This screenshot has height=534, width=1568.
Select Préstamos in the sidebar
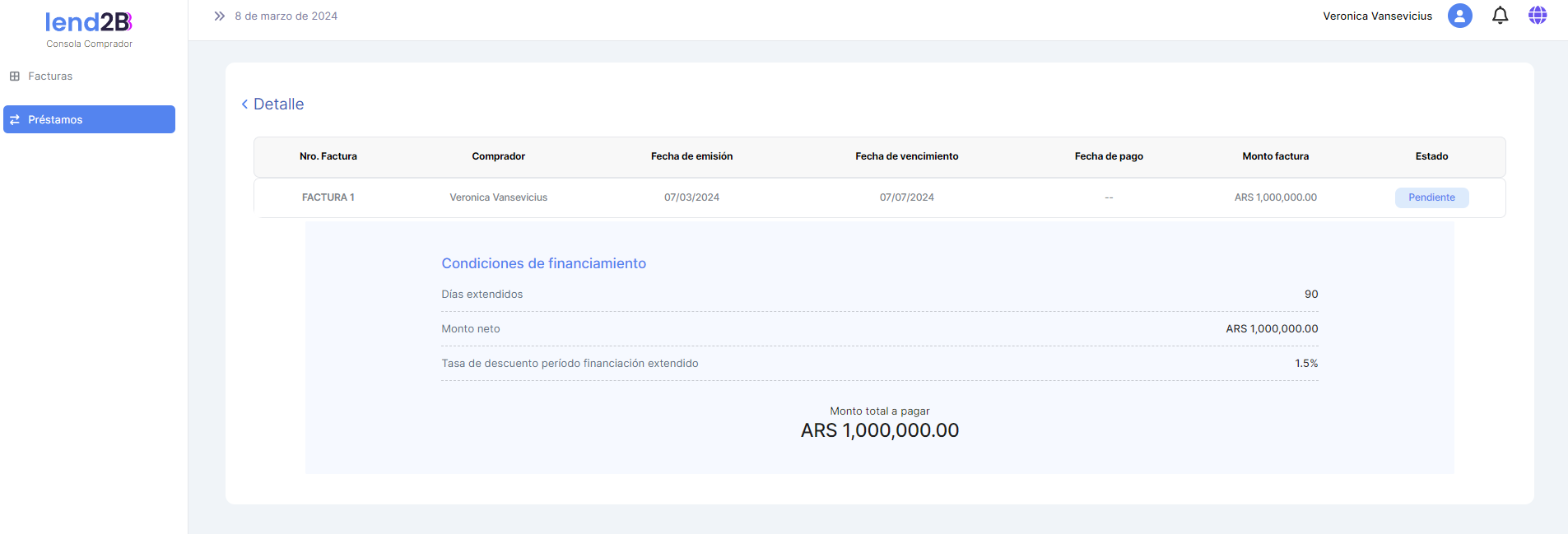(89, 119)
